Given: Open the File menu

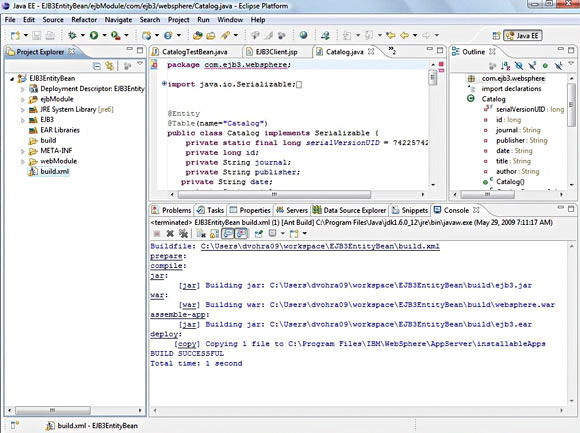Looking at the screenshot, I should coord(10,20).
